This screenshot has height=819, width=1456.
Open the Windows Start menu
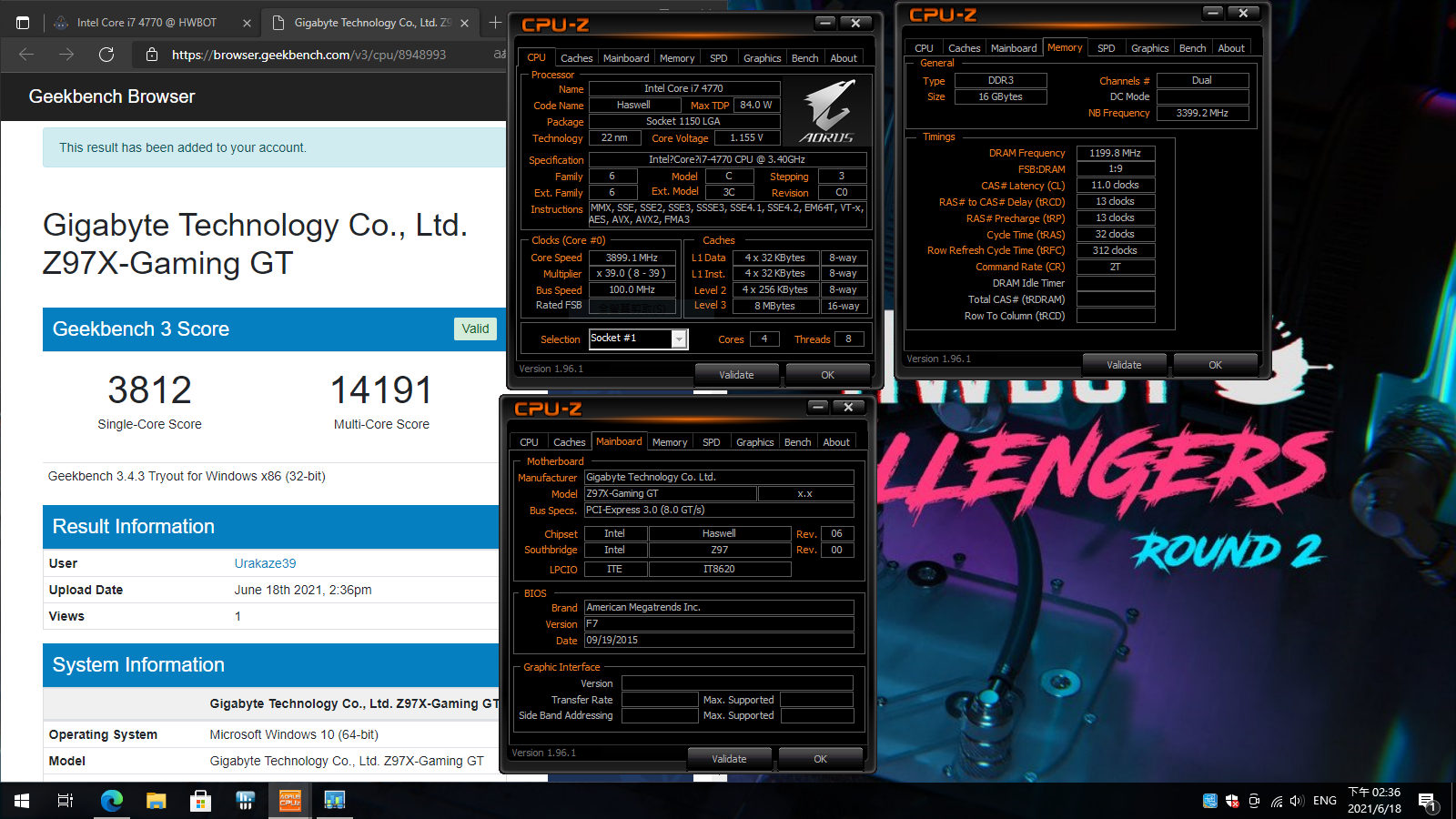(x=22, y=801)
